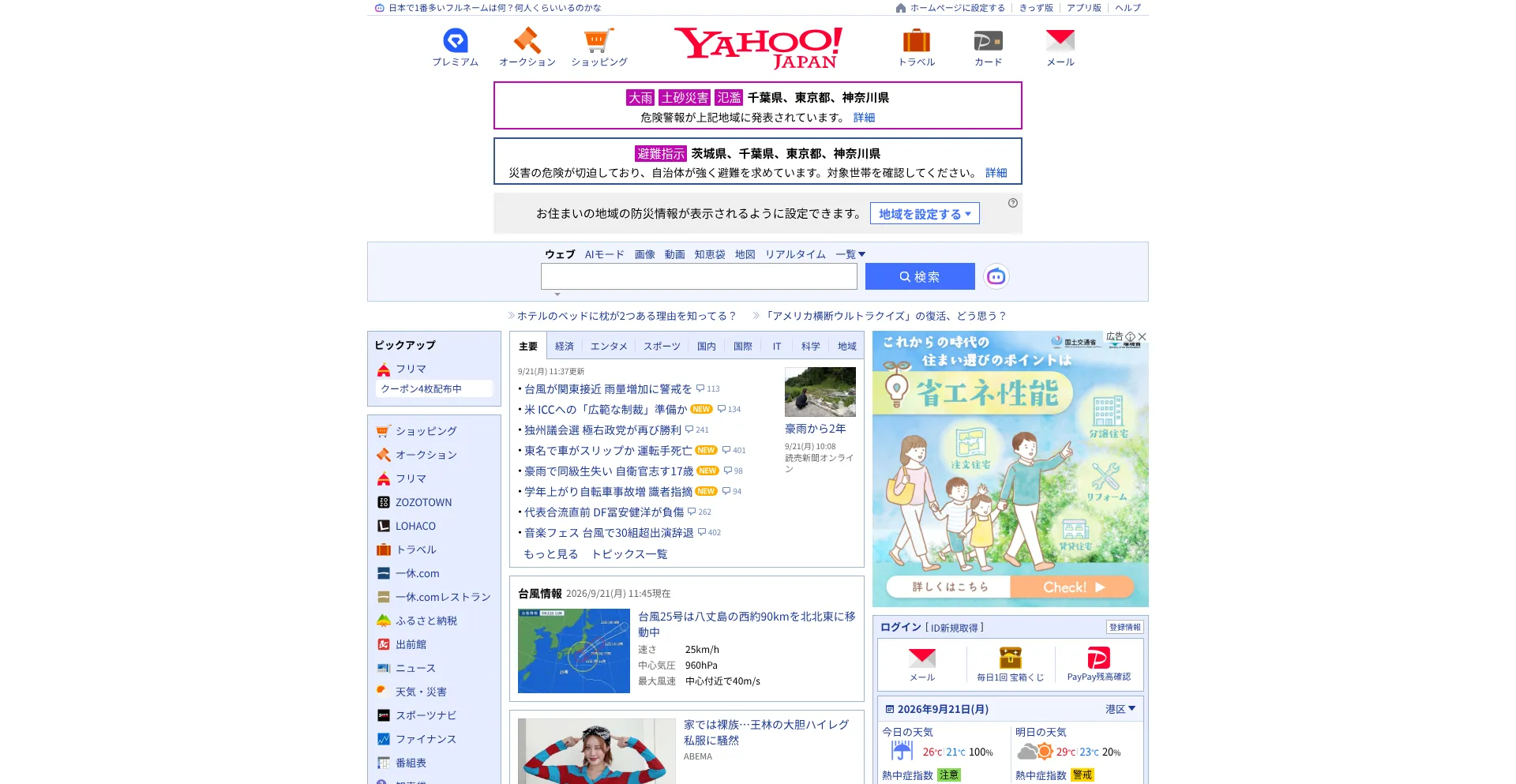This screenshot has width=1516, height=784.
Task: Open 台風25号は八丈島の西約90km article link
Action: (x=747, y=625)
